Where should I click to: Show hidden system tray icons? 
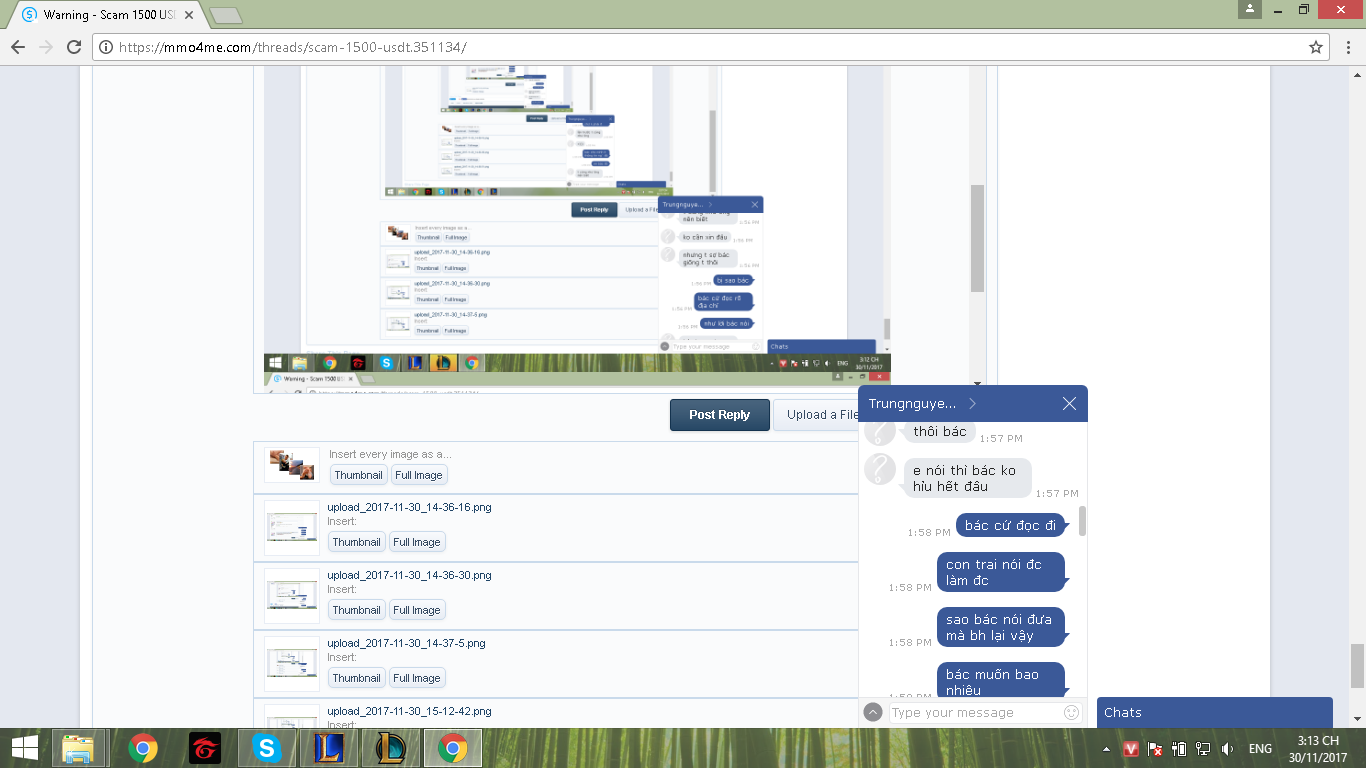(x=1106, y=749)
